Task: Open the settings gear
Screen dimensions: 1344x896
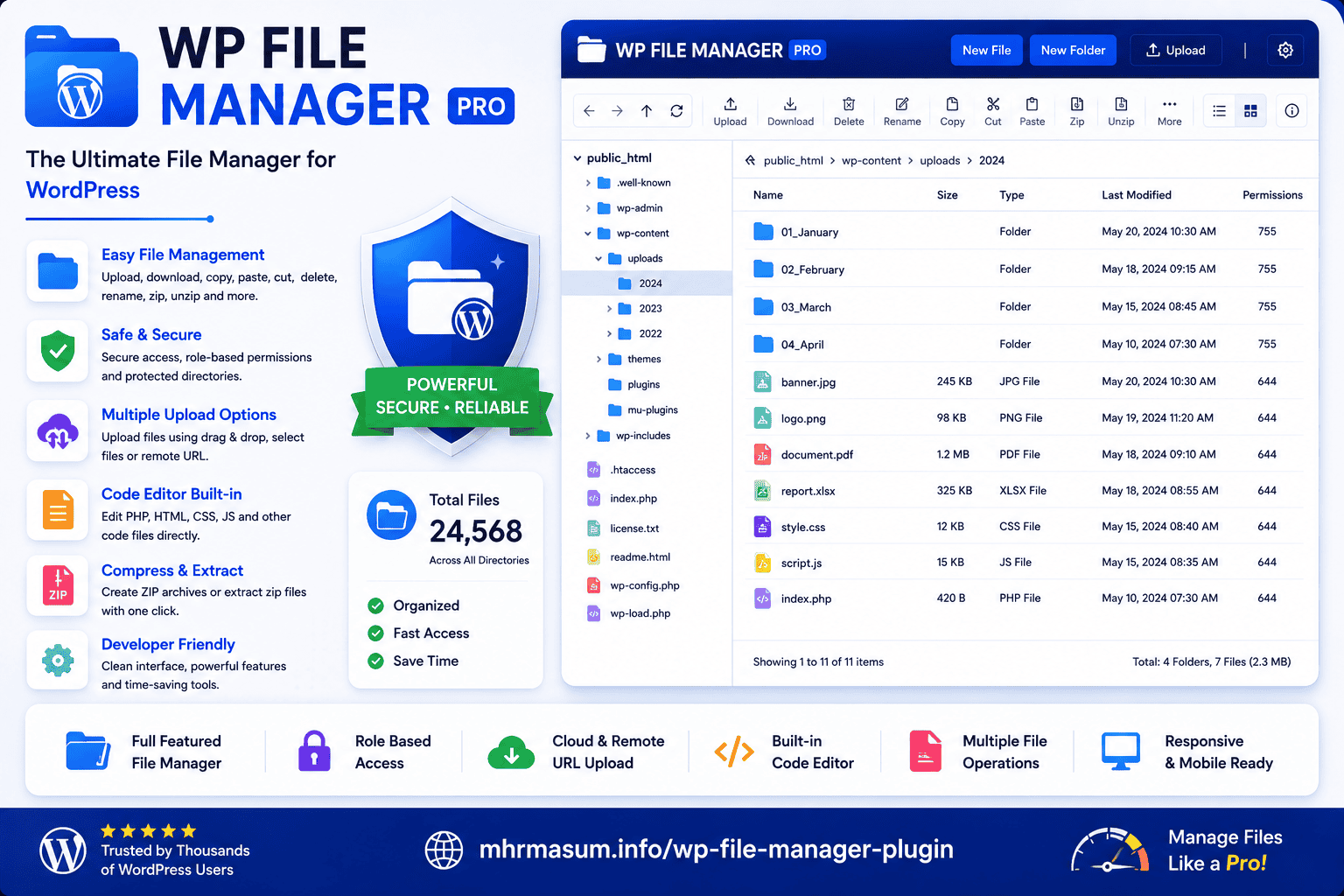Action: pos(1285,50)
